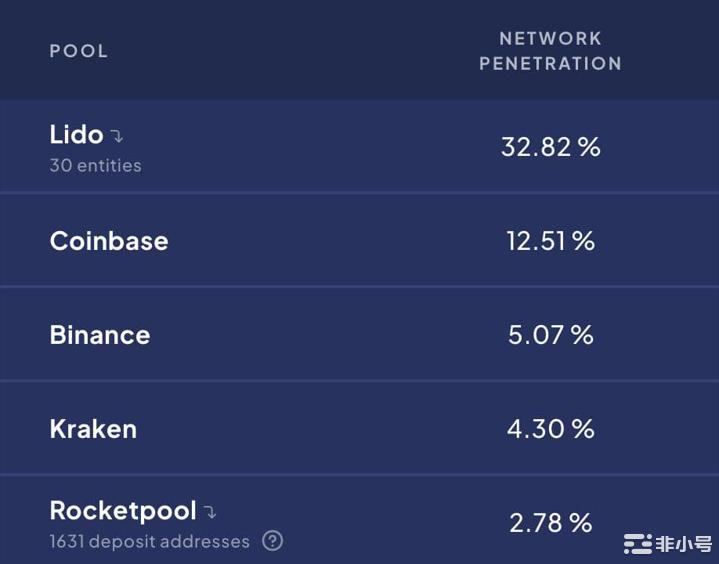Open the Lido pool name

76,134
